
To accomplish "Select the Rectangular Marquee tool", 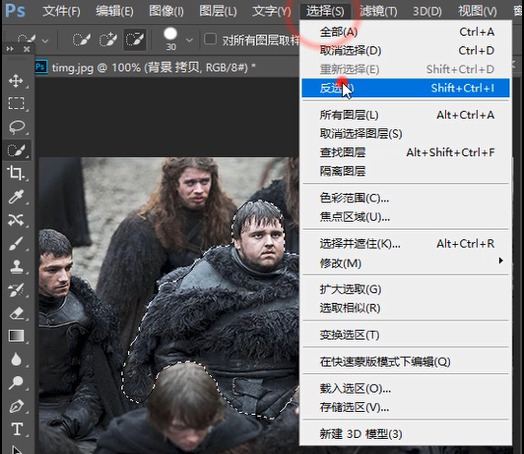I will coord(16,103).
